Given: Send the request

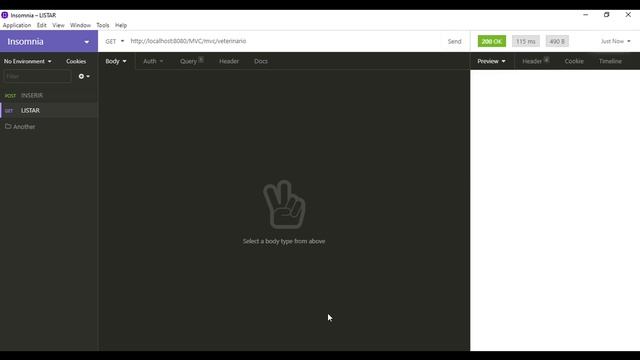Looking at the screenshot, I should tap(454, 41).
